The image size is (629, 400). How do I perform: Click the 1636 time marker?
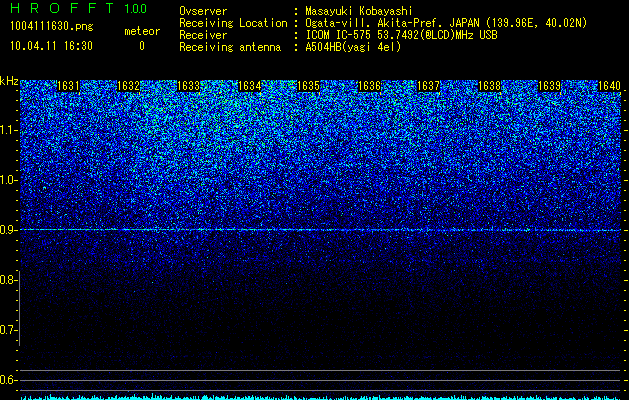[369, 86]
